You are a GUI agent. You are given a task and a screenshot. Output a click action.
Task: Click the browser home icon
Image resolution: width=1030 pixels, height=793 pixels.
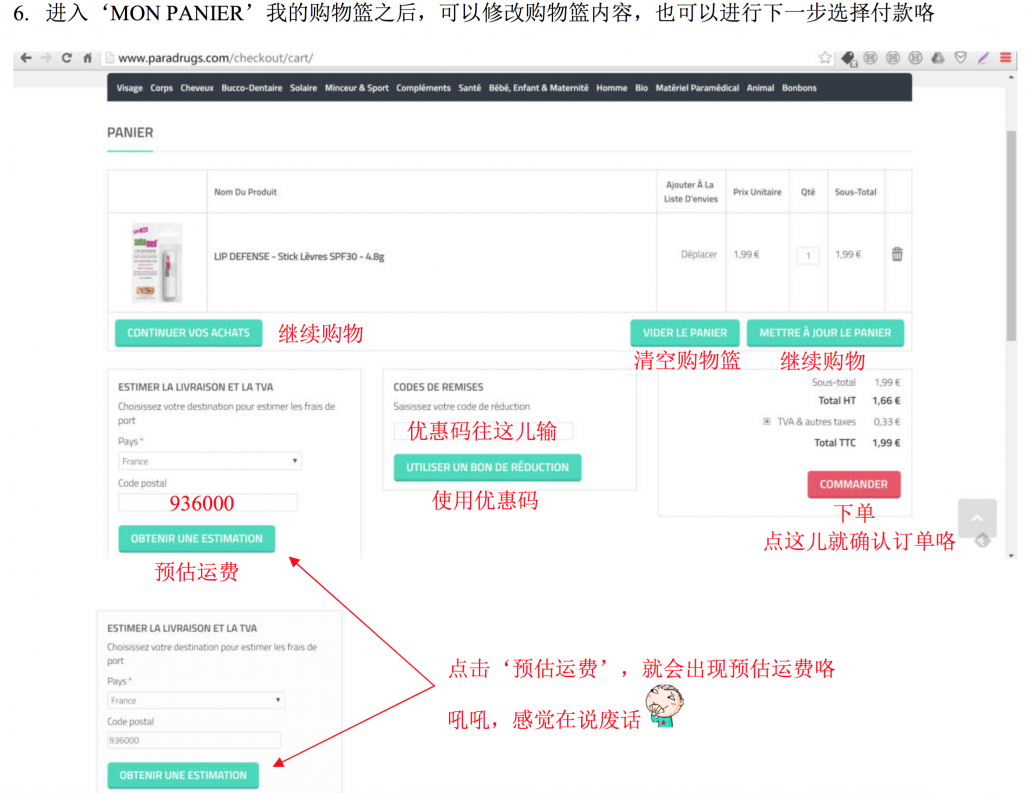point(88,58)
